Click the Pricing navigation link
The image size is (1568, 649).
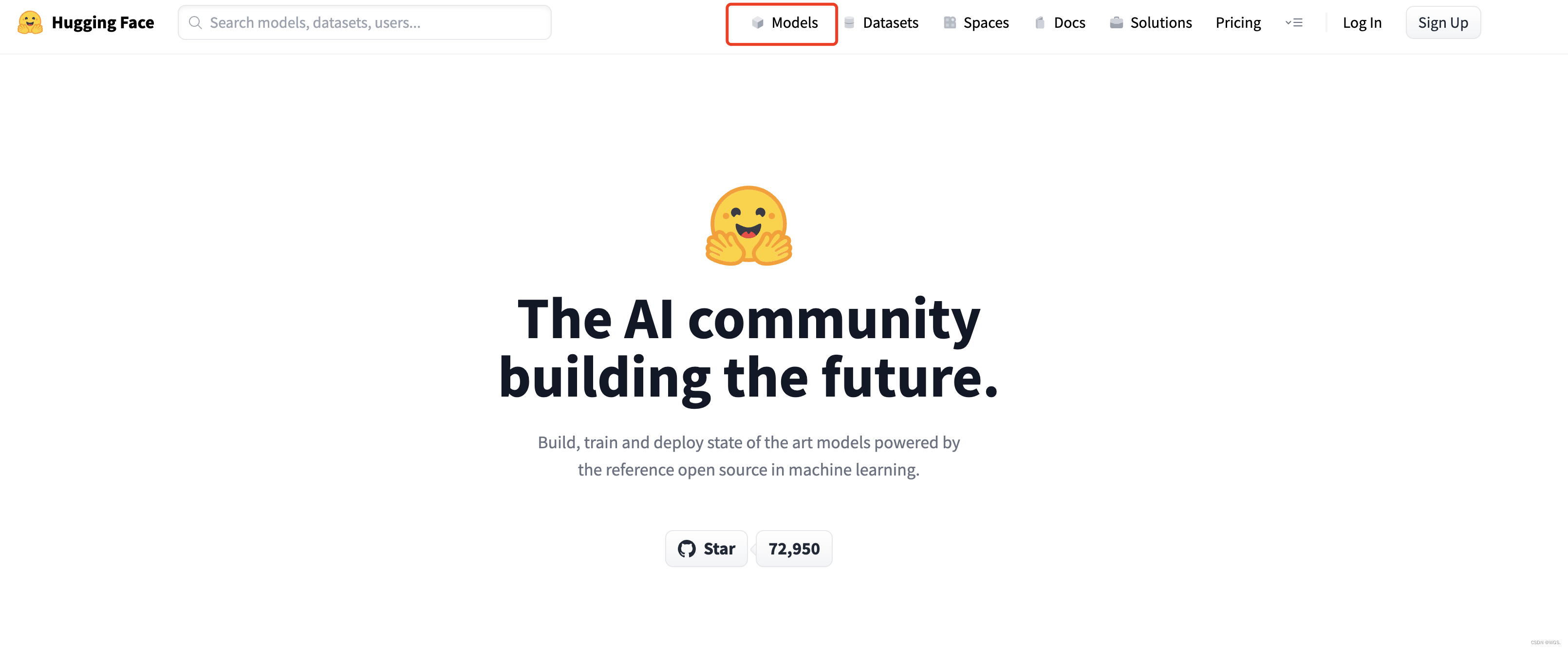point(1238,22)
